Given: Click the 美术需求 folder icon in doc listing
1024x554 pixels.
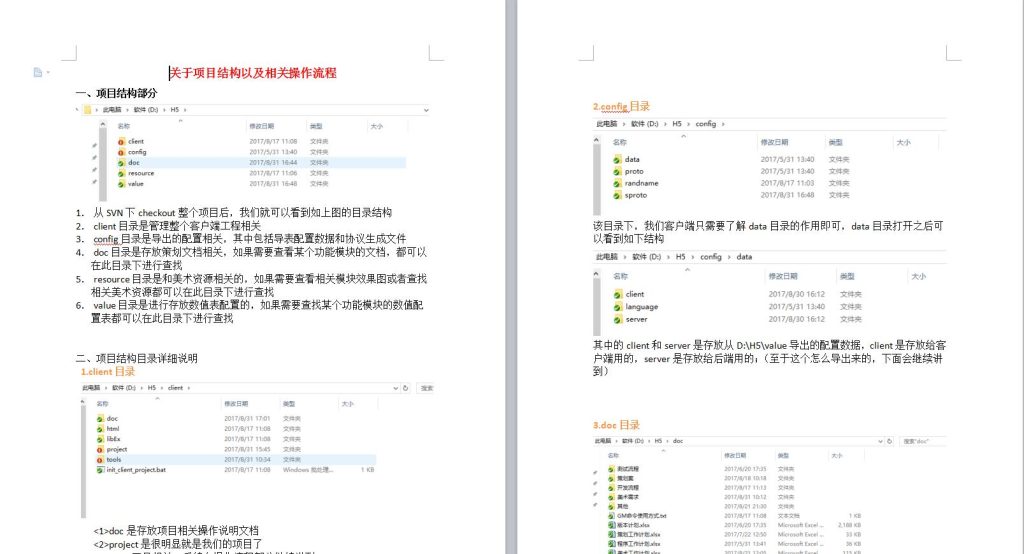Looking at the screenshot, I should [612, 497].
